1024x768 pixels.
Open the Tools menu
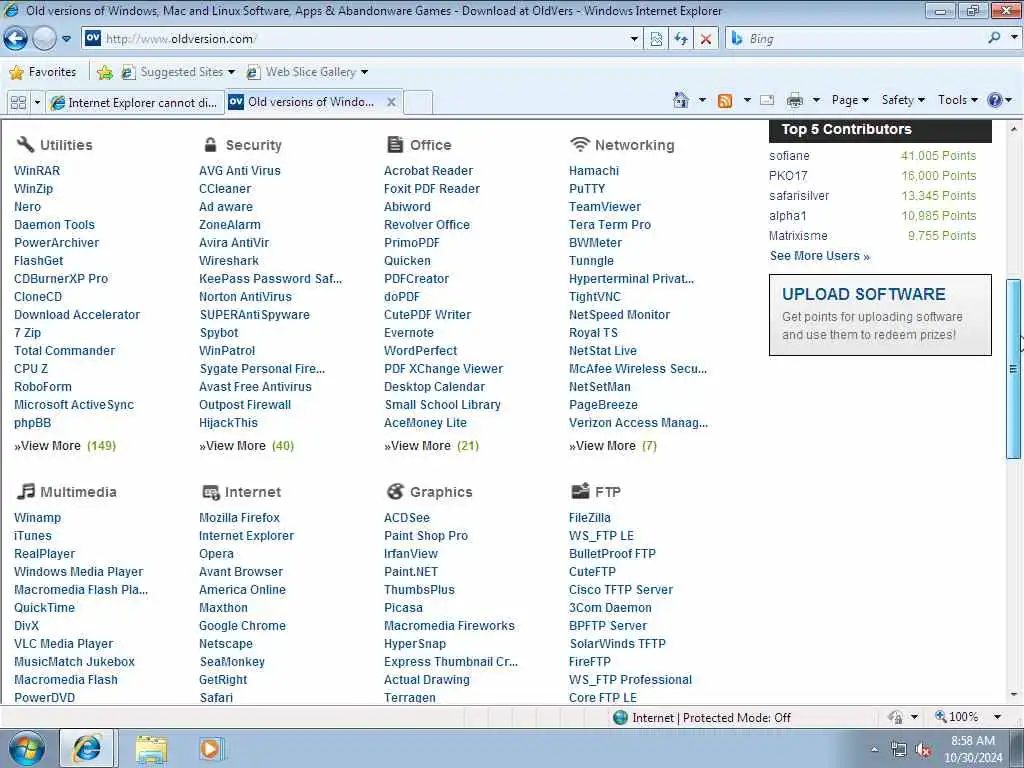957,100
